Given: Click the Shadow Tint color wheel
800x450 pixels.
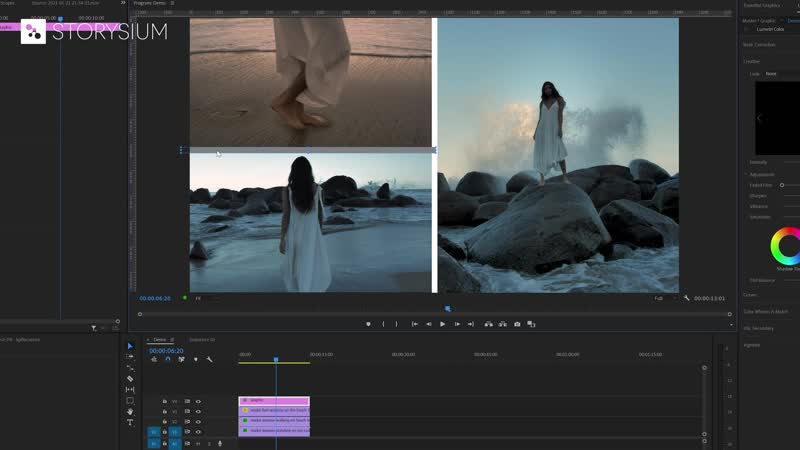Looking at the screenshot, I should (x=786, y=246).
